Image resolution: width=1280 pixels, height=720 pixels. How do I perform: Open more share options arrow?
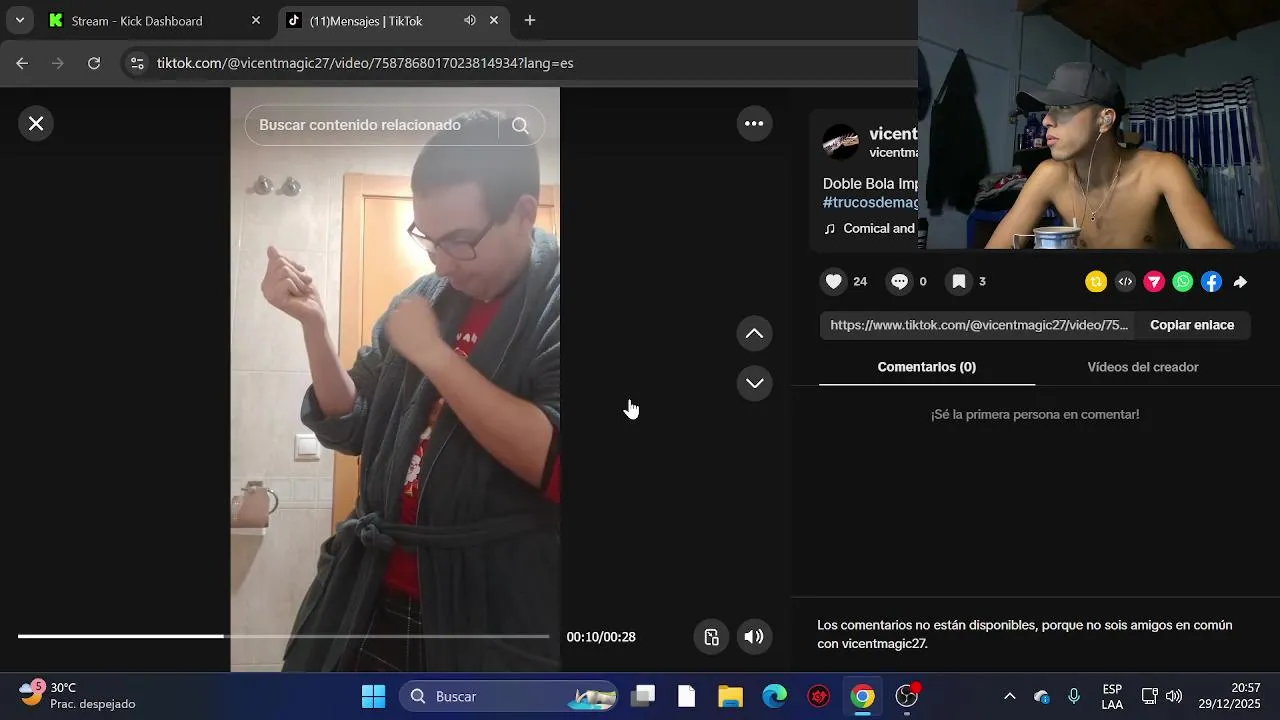pyautogui.click(x=1240, y=282)
